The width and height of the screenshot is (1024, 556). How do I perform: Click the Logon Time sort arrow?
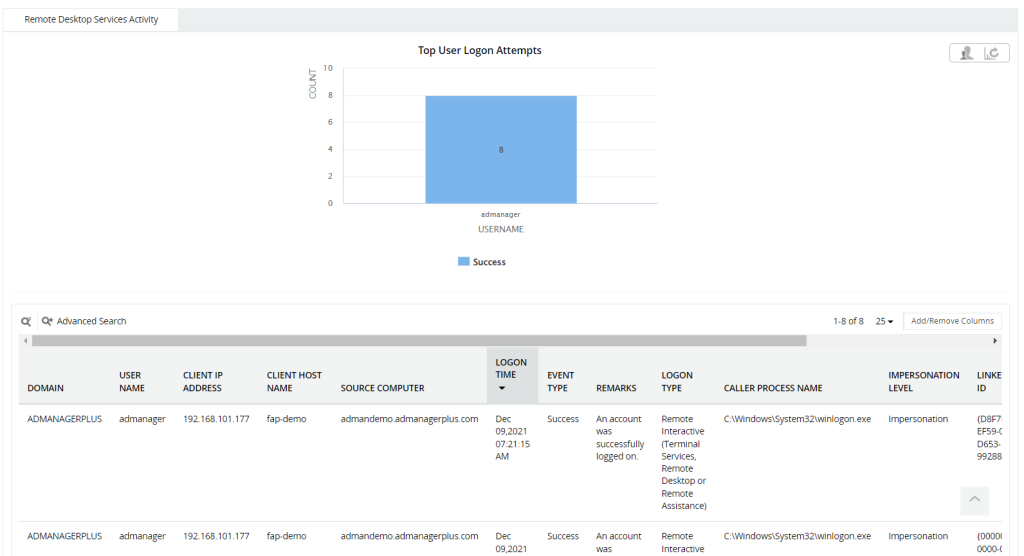[502, 388]
